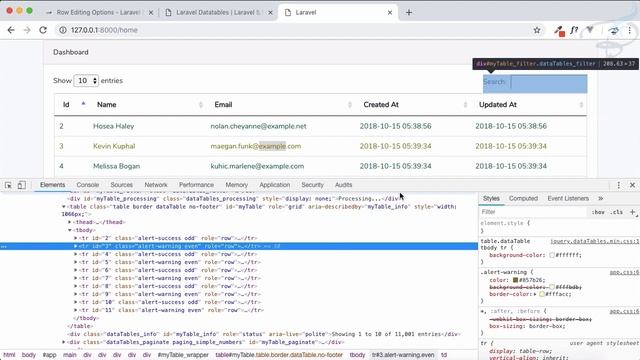This screenshot has height=360, width=640.
Task: Toggle device toolbar icon in DevTools
Action: pos(21,185)
